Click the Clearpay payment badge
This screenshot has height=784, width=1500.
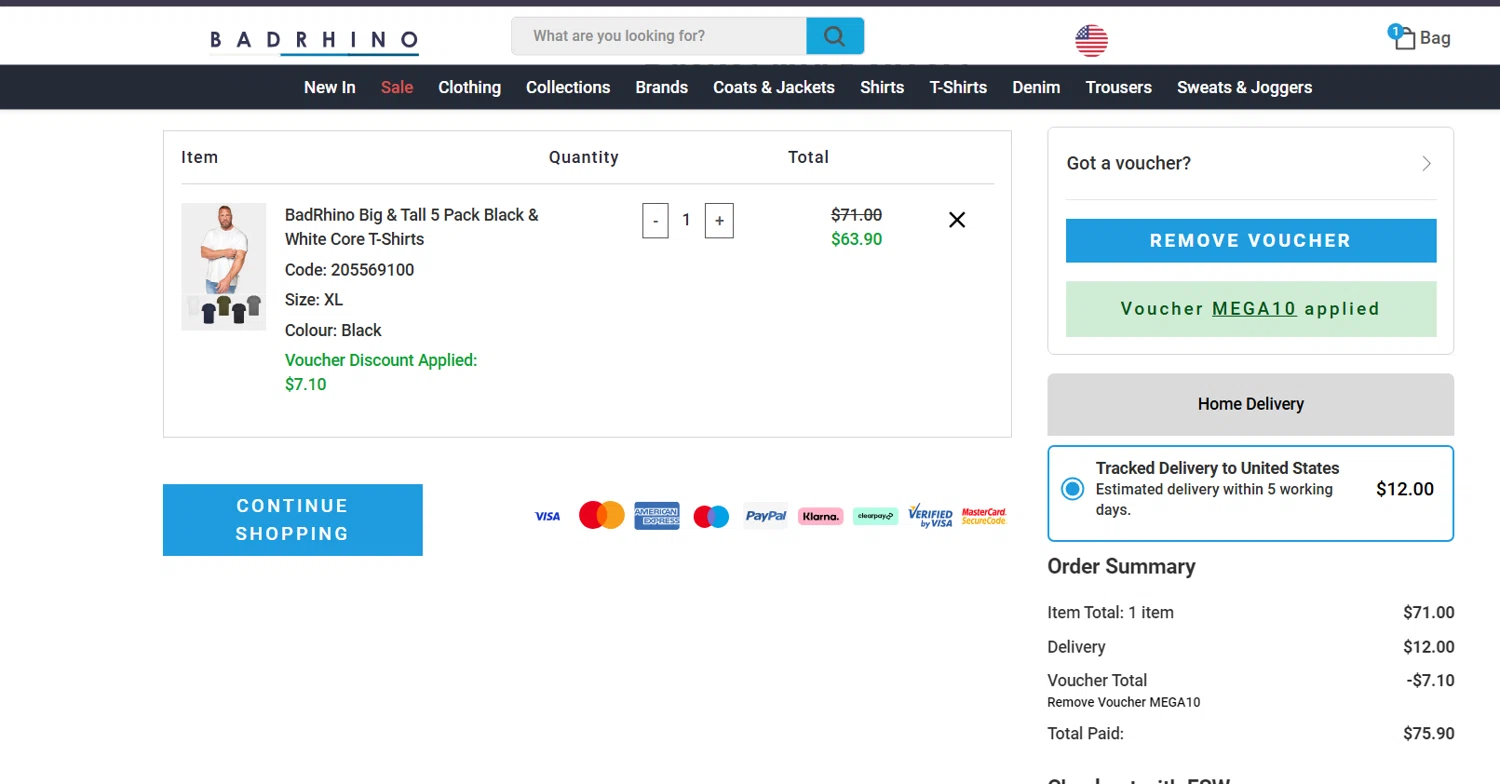875,516
